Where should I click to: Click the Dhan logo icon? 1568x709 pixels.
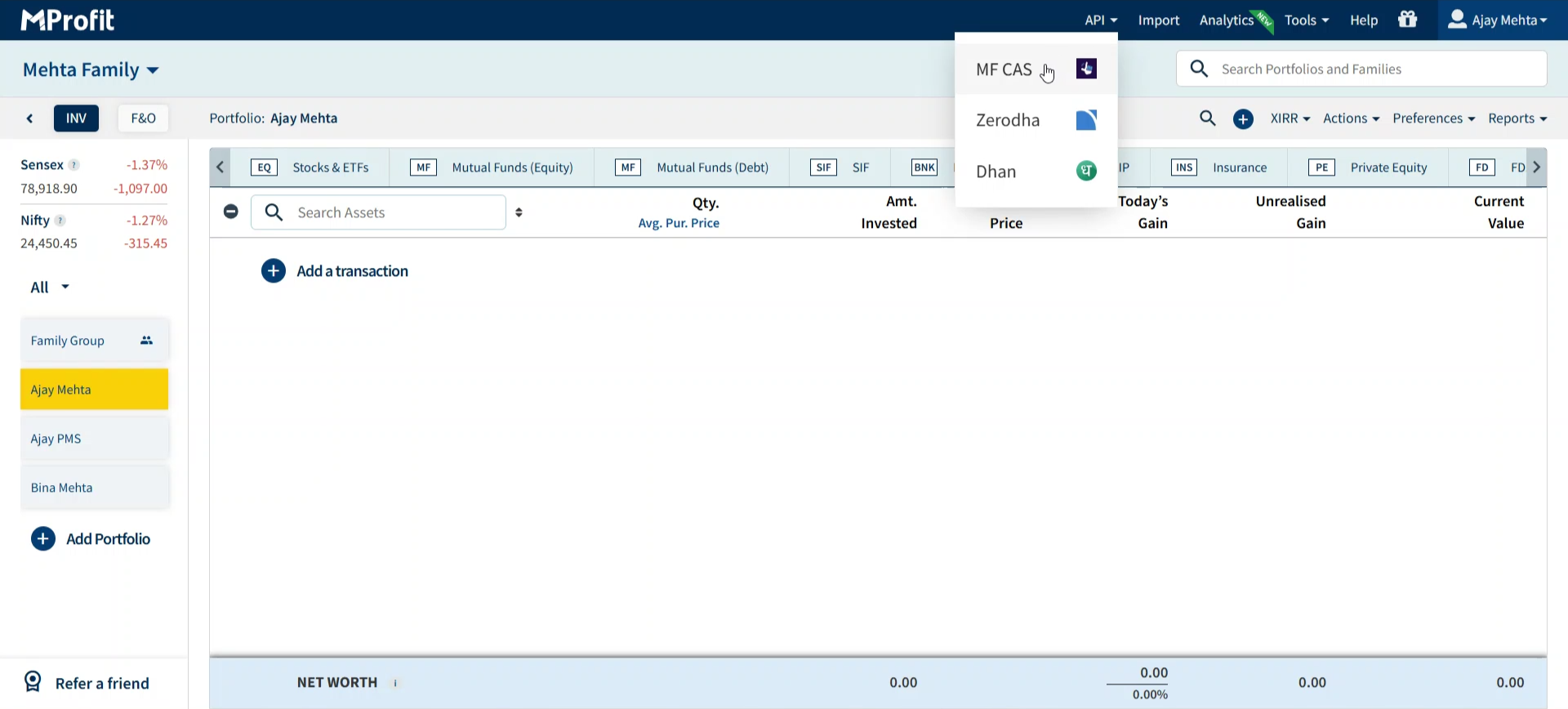pyautogui.click(x=1086, y=171)
